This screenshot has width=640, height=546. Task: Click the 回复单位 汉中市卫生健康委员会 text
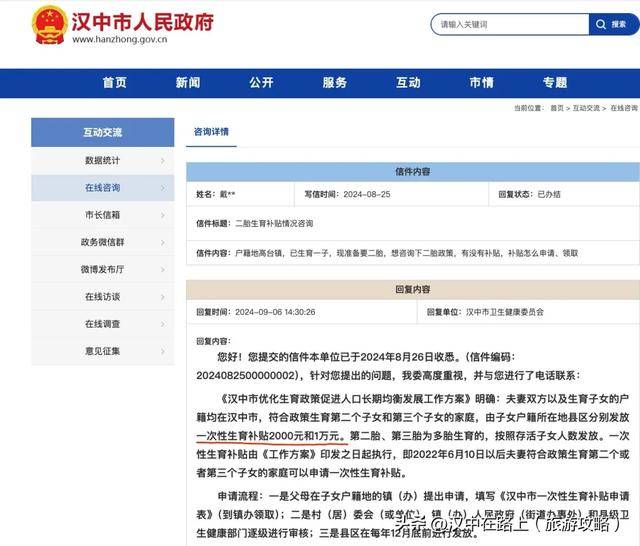pyautogui.click(x=485, y=312)
